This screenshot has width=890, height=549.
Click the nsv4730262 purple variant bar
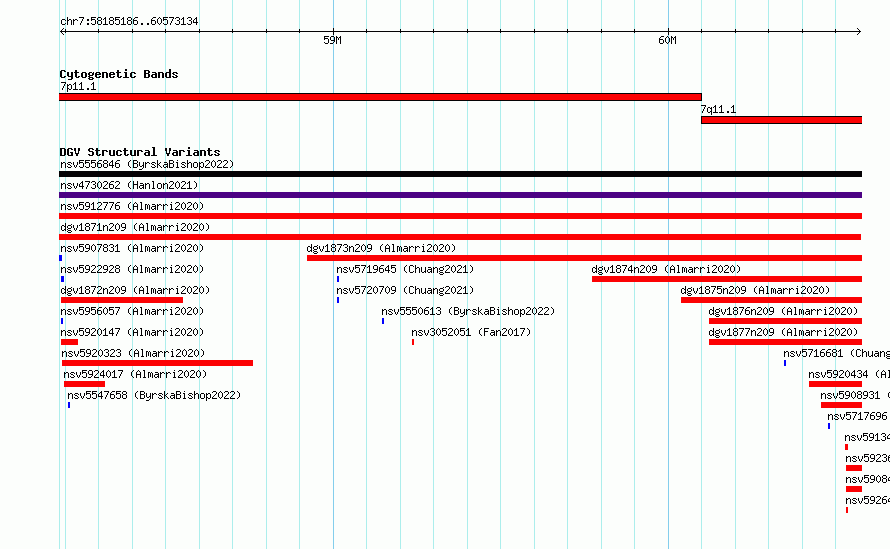click(460, 195)
